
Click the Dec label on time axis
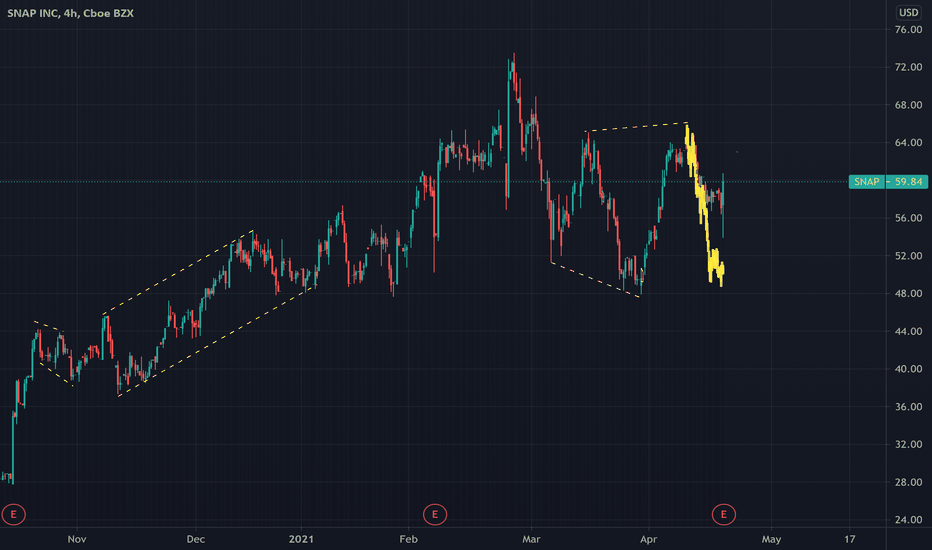tap(196, 539)
